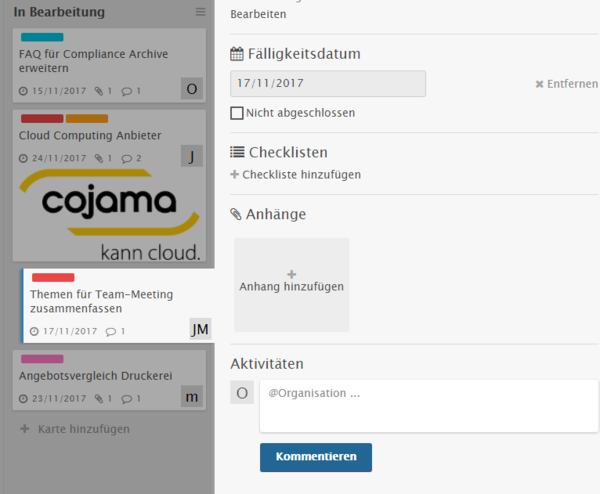Click the Bearbeiten link
The height and width of the screenshot is (494, 600).
pyautogui.click(x=258, y=14)
